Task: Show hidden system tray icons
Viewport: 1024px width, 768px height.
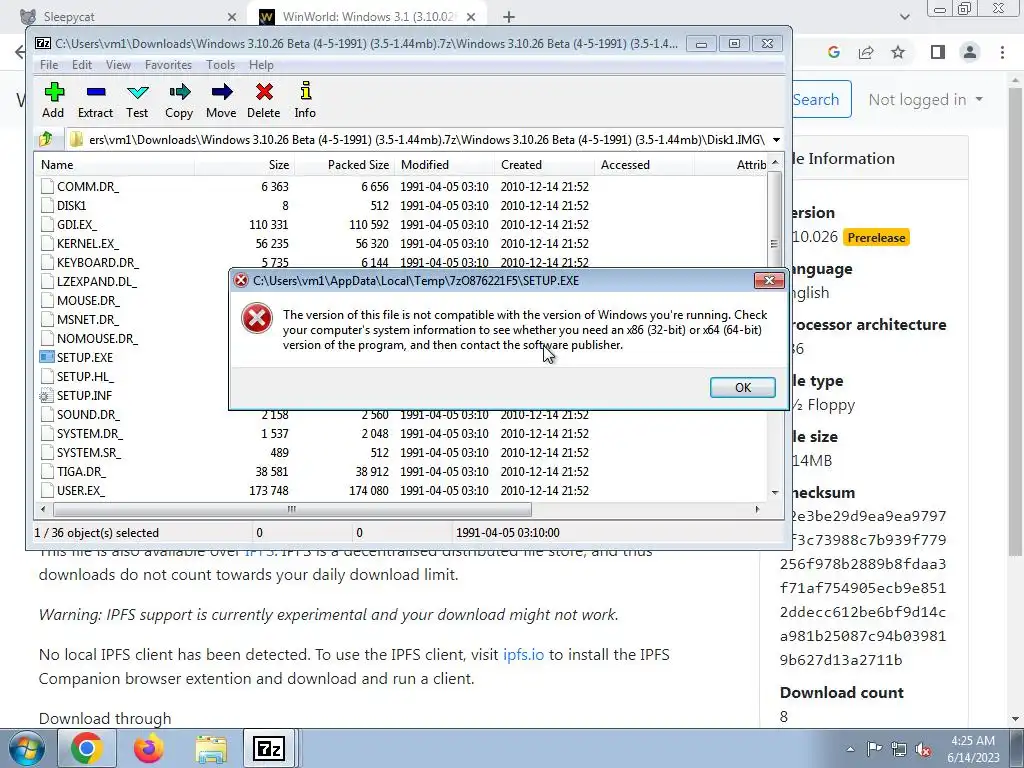Action: click(x=850, y=749)
